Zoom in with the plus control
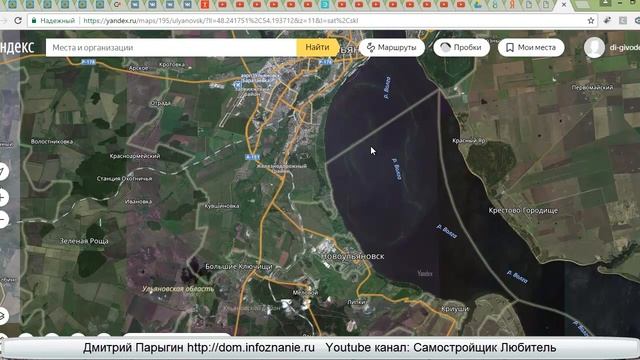Image resolution: width=640 pixels, height=360 pixels. point(3,198)
